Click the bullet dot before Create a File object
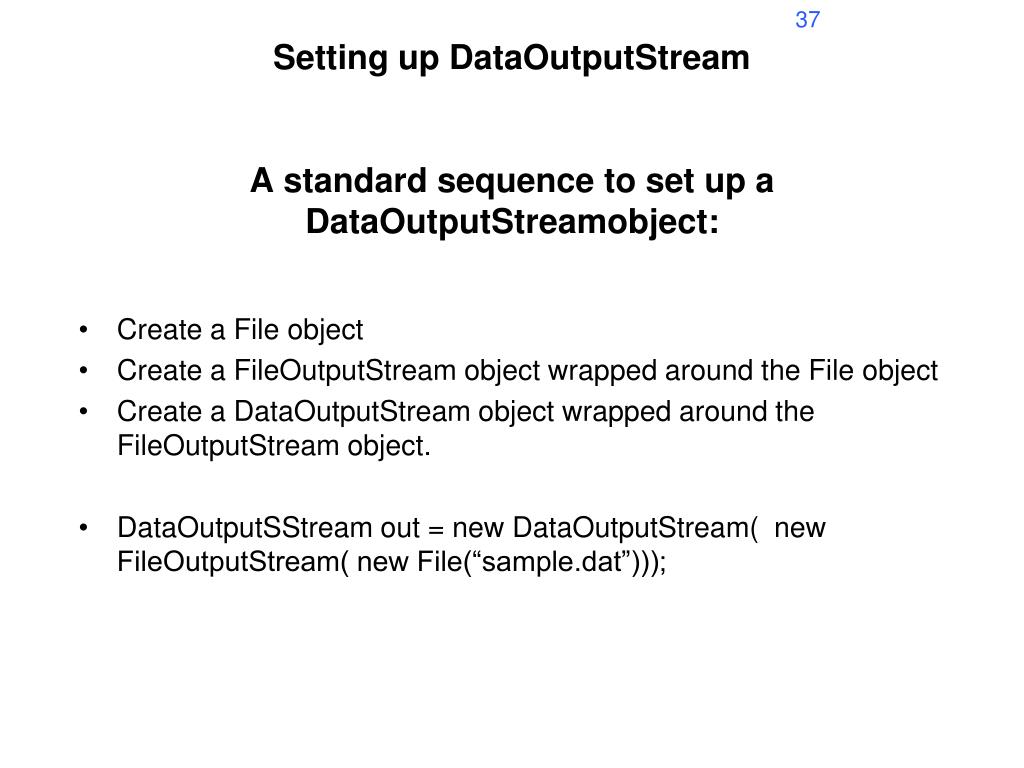The height and width of the screenshot is (768, 1024). click(83, 329)
